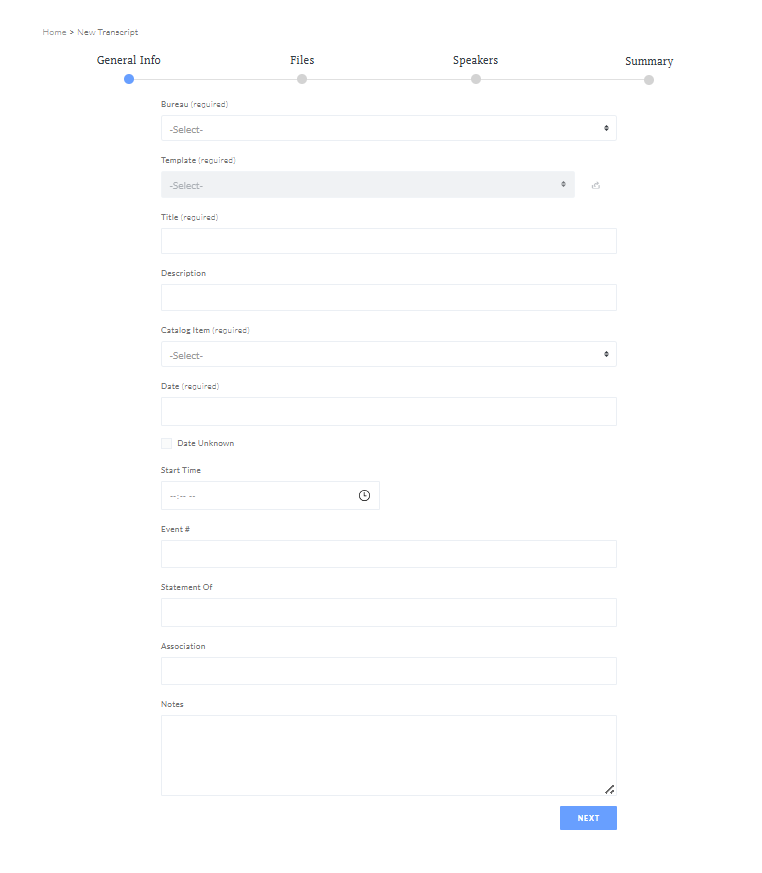Click the Summary step circle
Image resolution: width=762 pixels, height=873 pixels.
pos(648,80)
